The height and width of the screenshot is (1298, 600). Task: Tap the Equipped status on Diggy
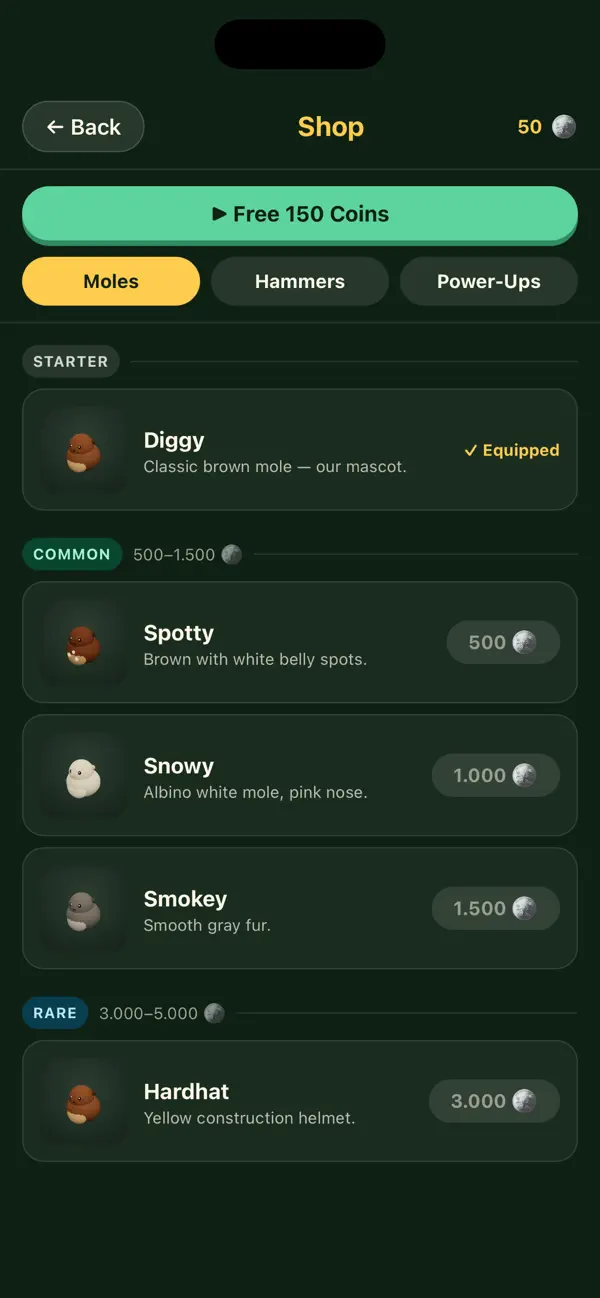point(512,450)
